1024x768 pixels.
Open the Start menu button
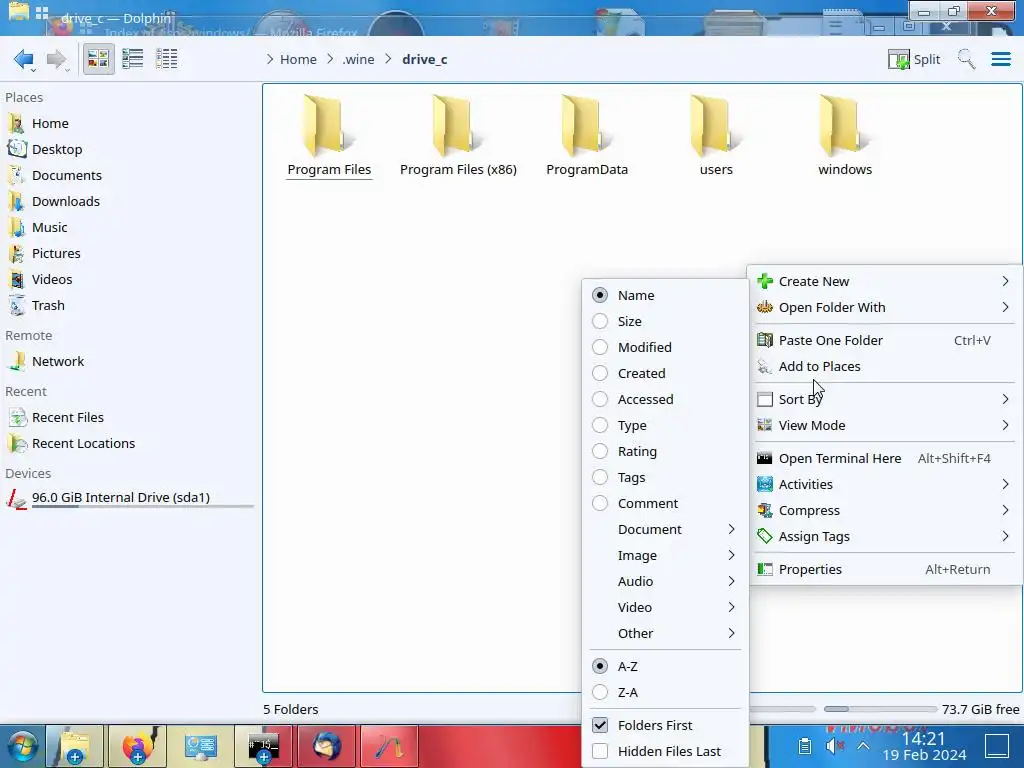[x=22, y=747]
